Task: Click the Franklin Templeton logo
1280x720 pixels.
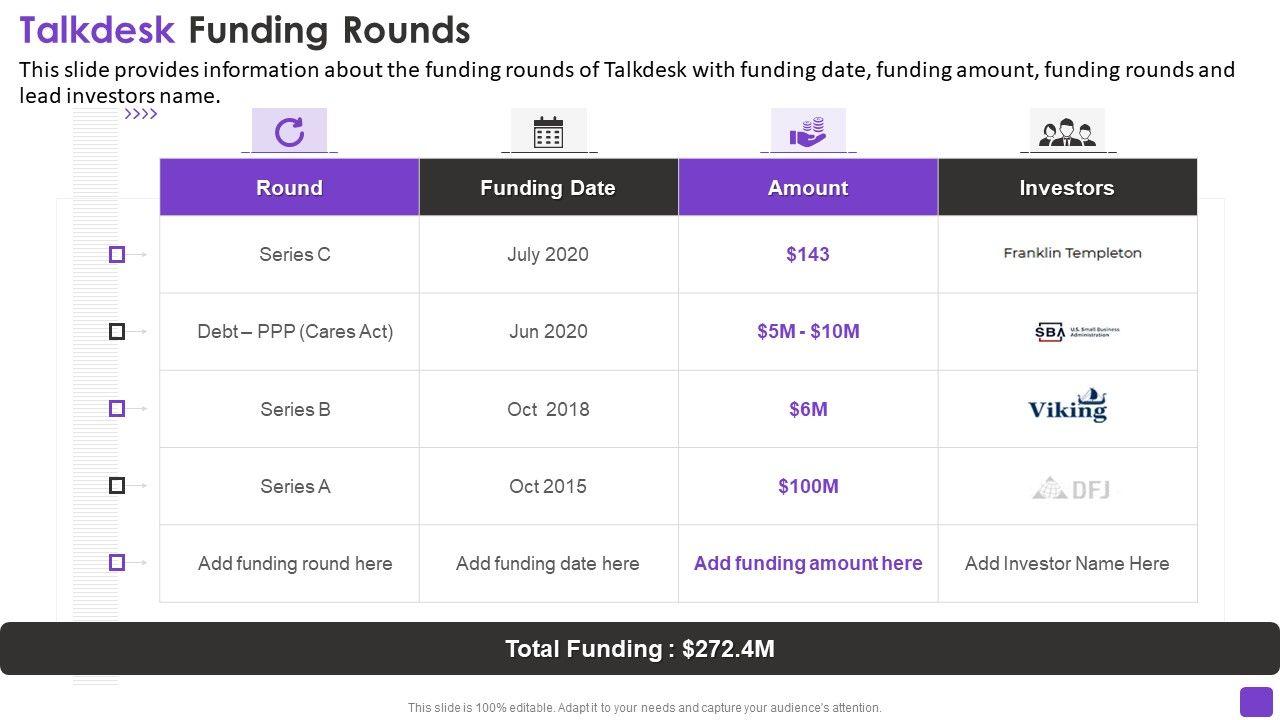Action: pos(1072,254)
